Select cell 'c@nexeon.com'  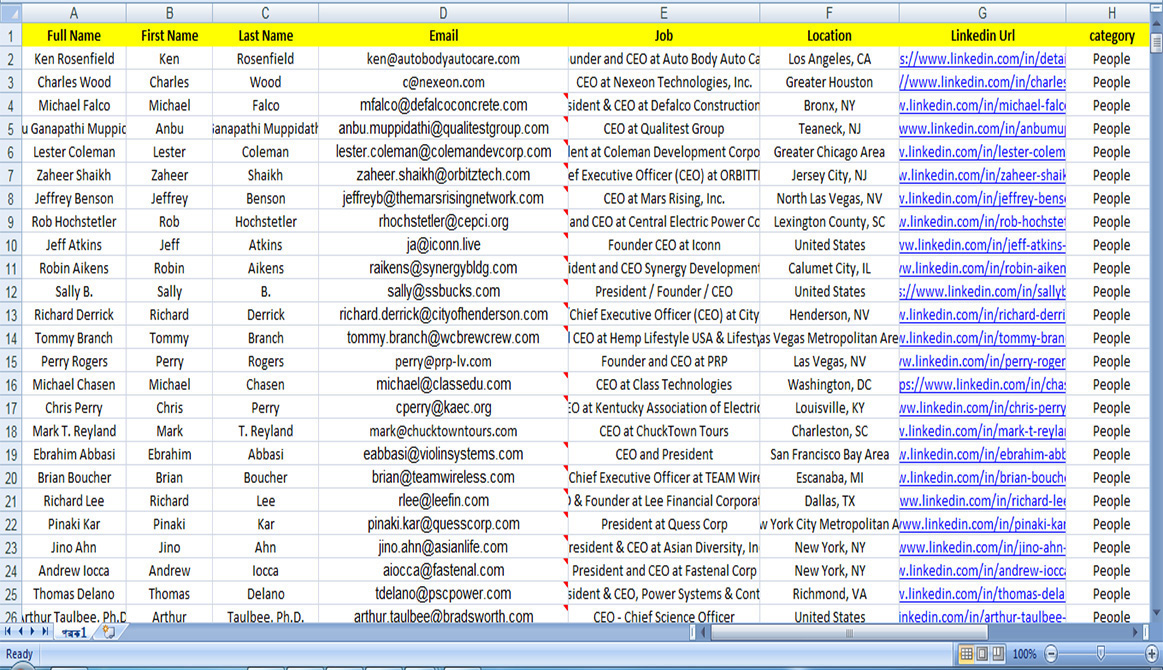[443, 82]
